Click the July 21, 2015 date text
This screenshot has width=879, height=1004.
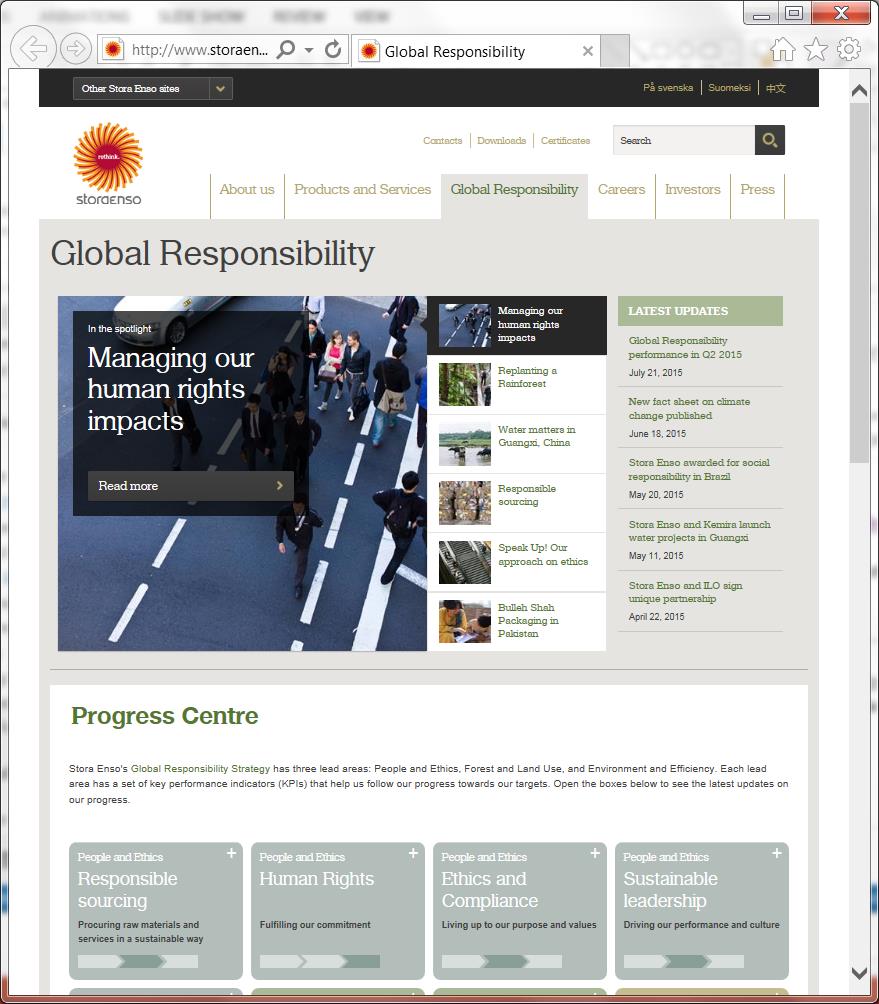[655, 373]
